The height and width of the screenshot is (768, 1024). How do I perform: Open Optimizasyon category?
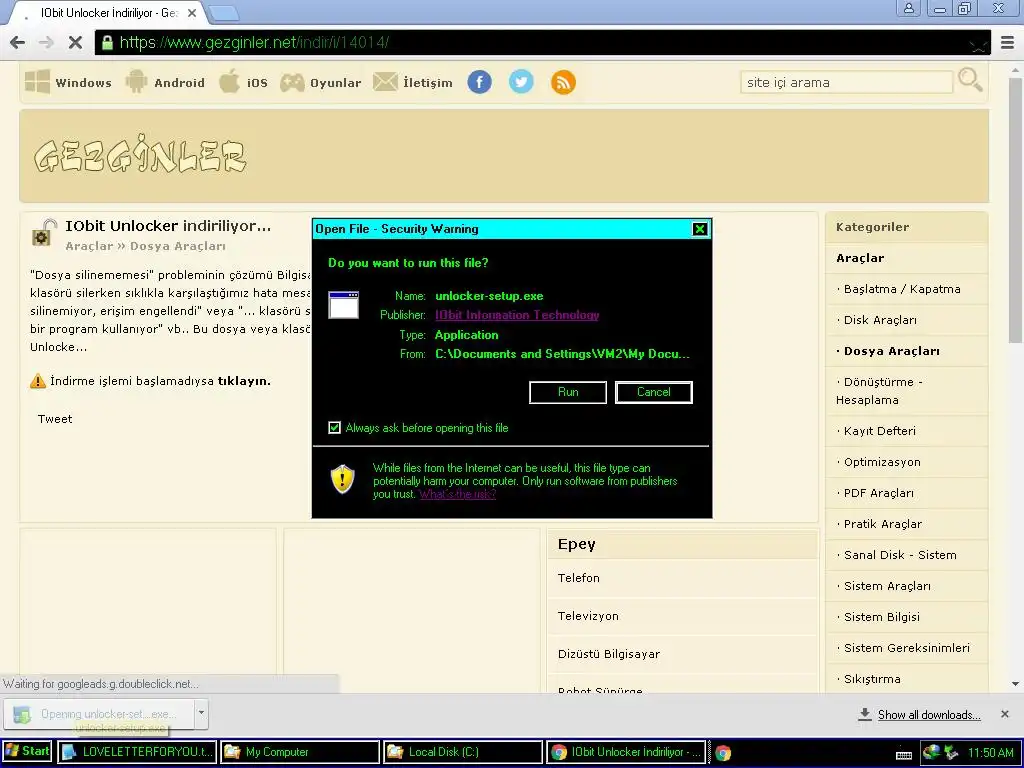[882, 462]
